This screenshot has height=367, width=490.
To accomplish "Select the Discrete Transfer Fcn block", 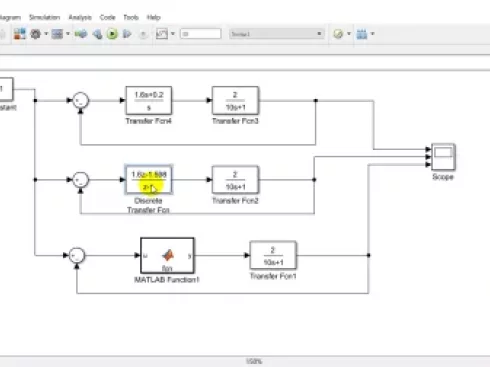I will point(149,180).
